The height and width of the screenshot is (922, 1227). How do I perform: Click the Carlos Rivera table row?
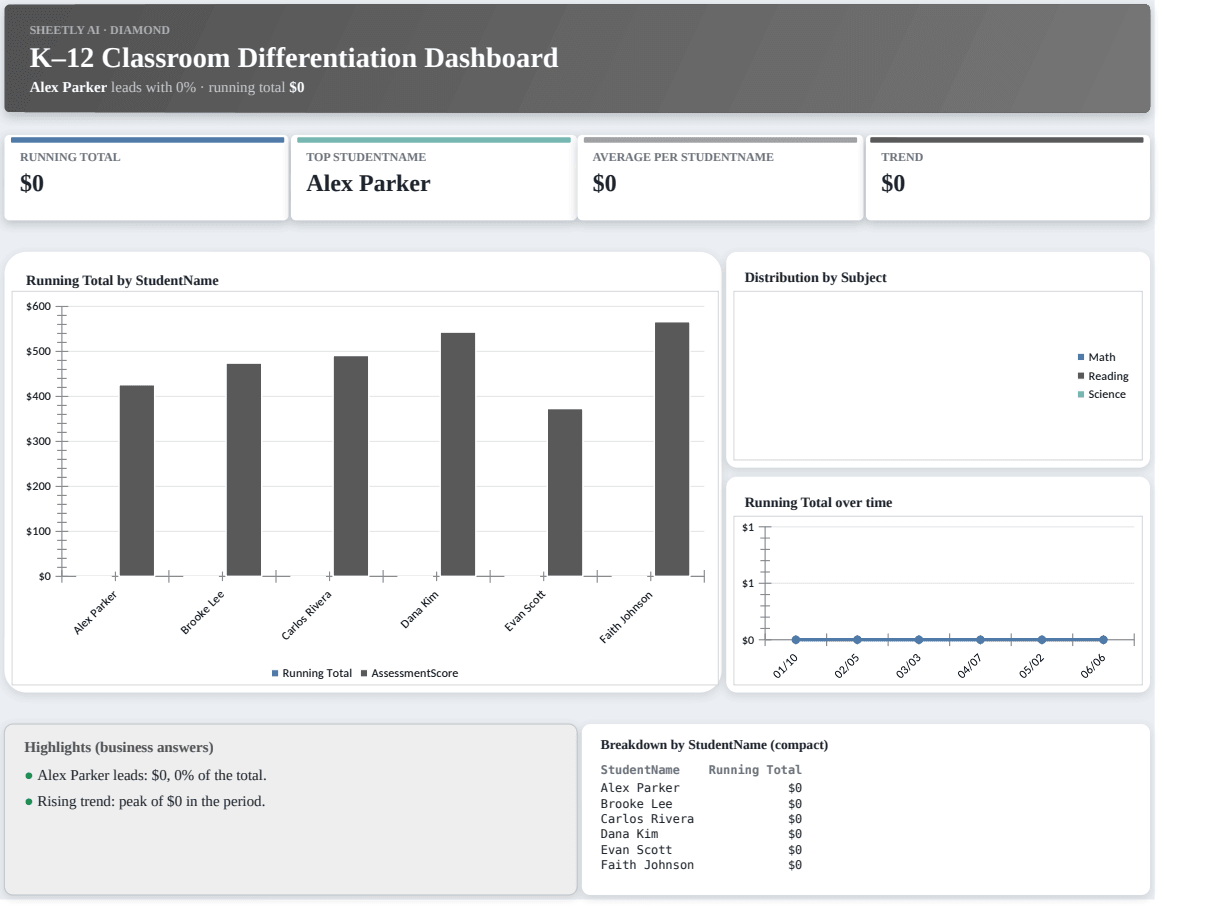[x=701, y=819]
